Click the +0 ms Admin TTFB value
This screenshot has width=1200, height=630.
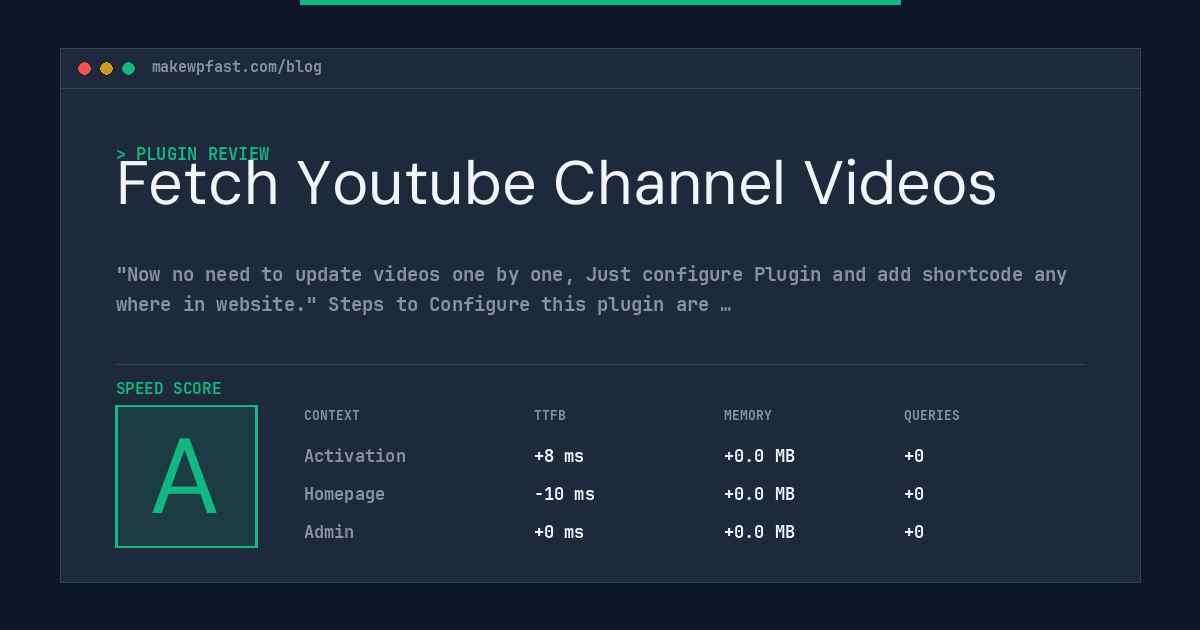coord(559,532)
